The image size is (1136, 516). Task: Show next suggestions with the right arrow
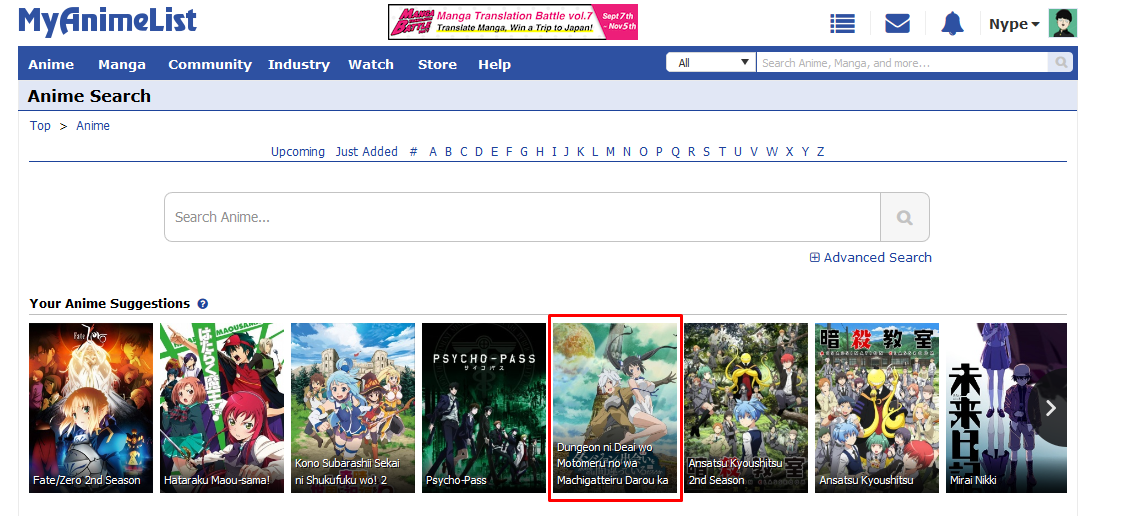1051,408
